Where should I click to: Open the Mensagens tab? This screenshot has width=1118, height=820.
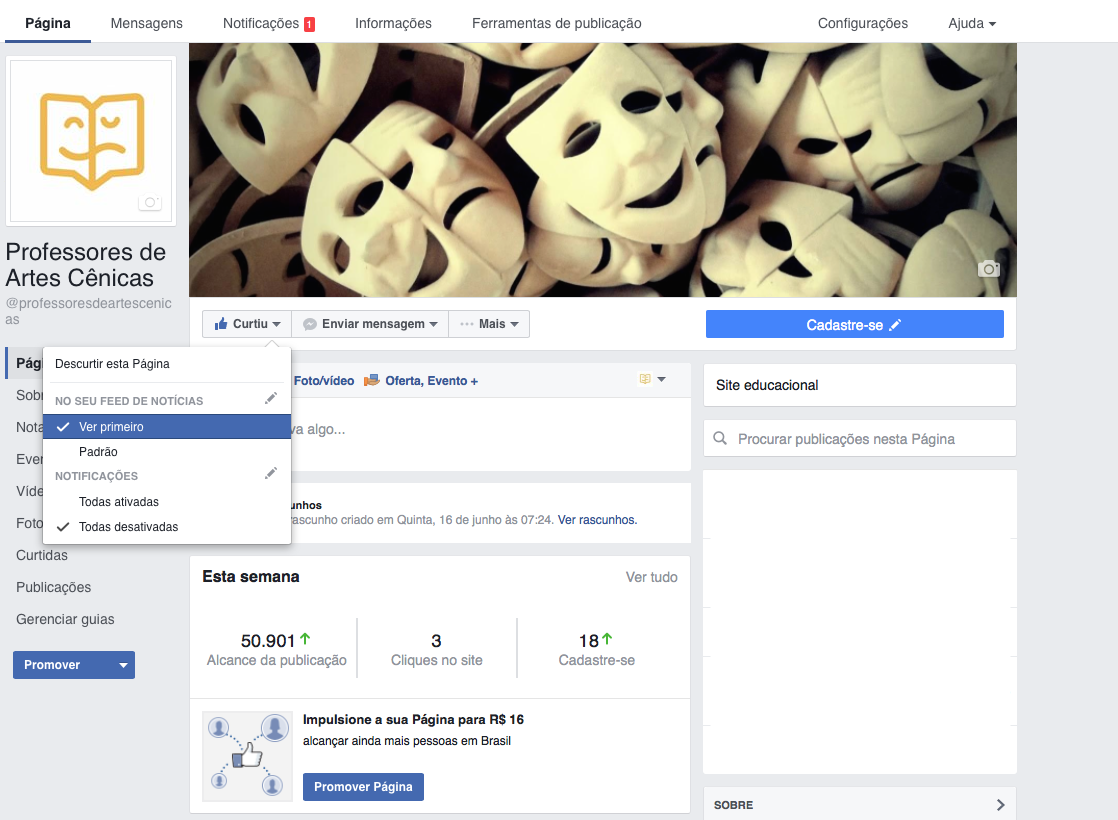[x=147, y=23]
